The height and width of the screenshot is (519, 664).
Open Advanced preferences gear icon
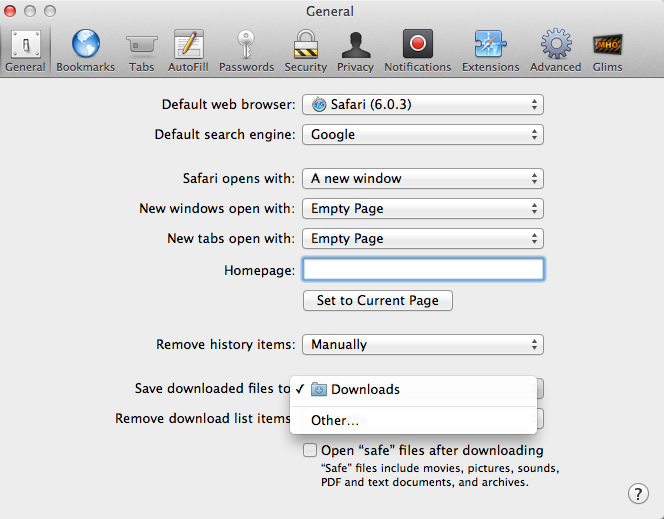click(x=556, y=44)
